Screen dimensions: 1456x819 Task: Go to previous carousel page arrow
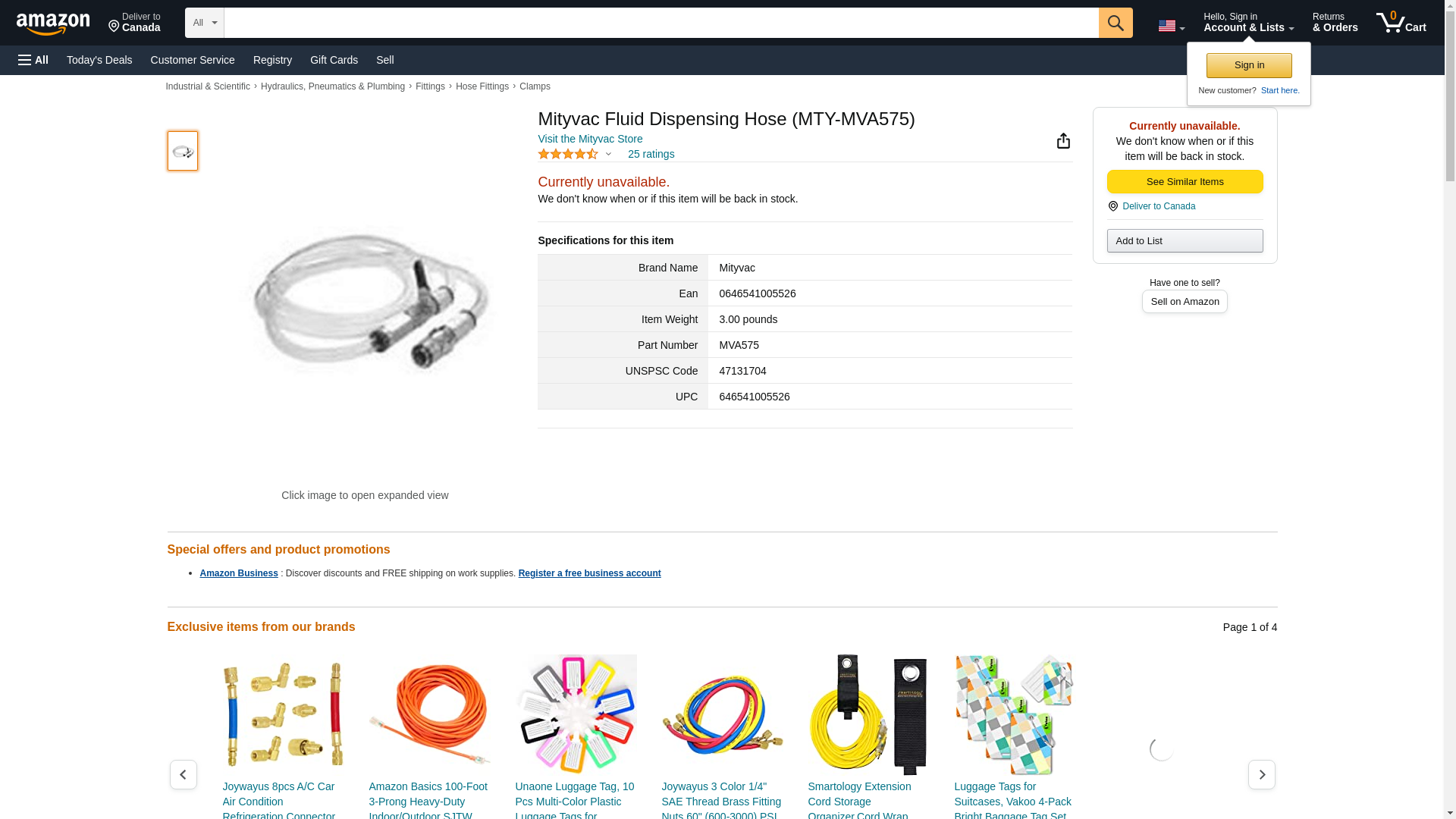click(x=183, y=774)
